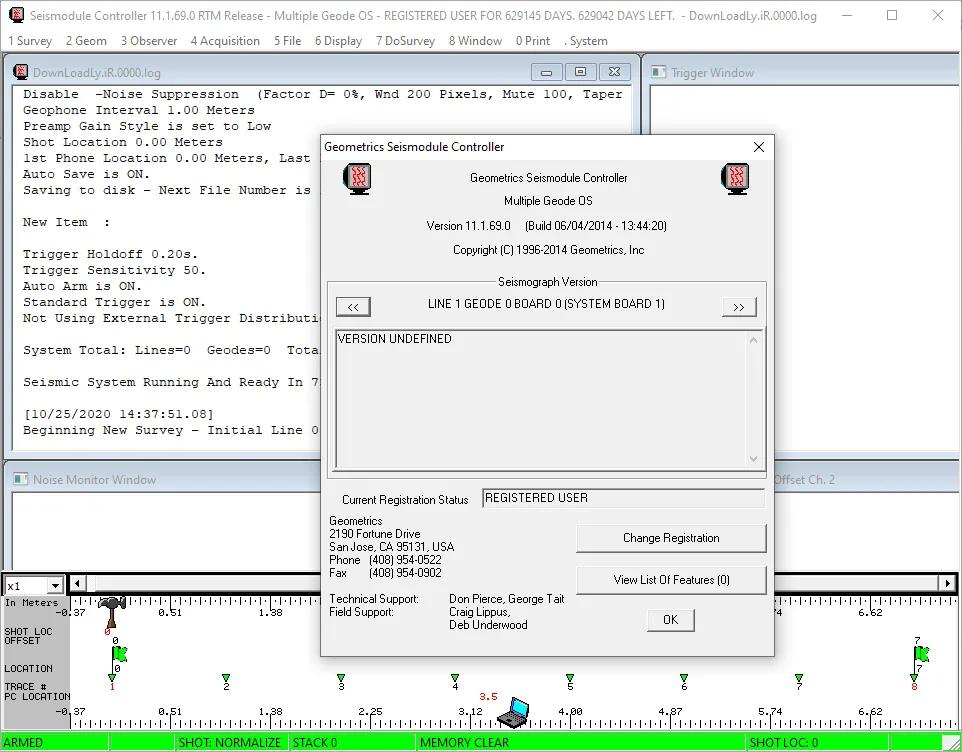Click the geometry scrollbar left arrow
962x752 pixels.
pos(77,583)
